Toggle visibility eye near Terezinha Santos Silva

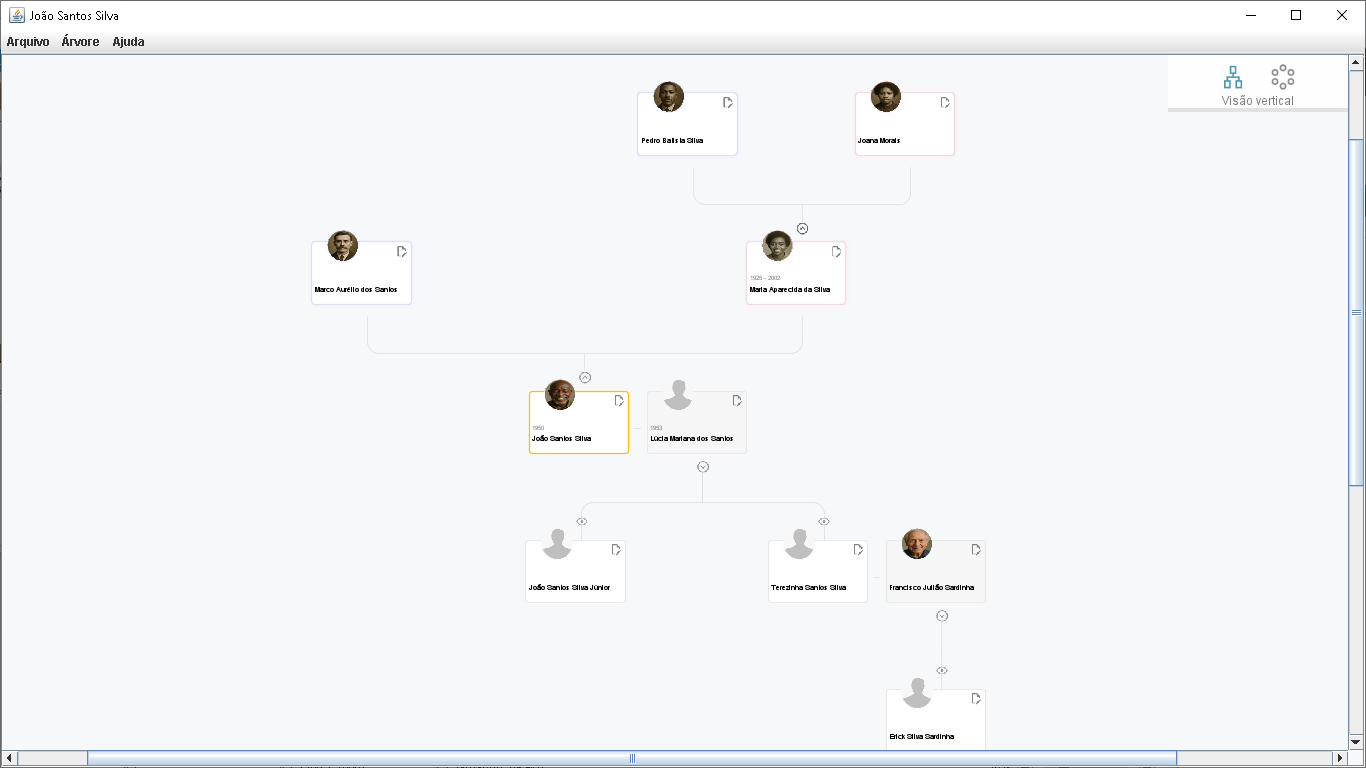click(x=824, y=521)
